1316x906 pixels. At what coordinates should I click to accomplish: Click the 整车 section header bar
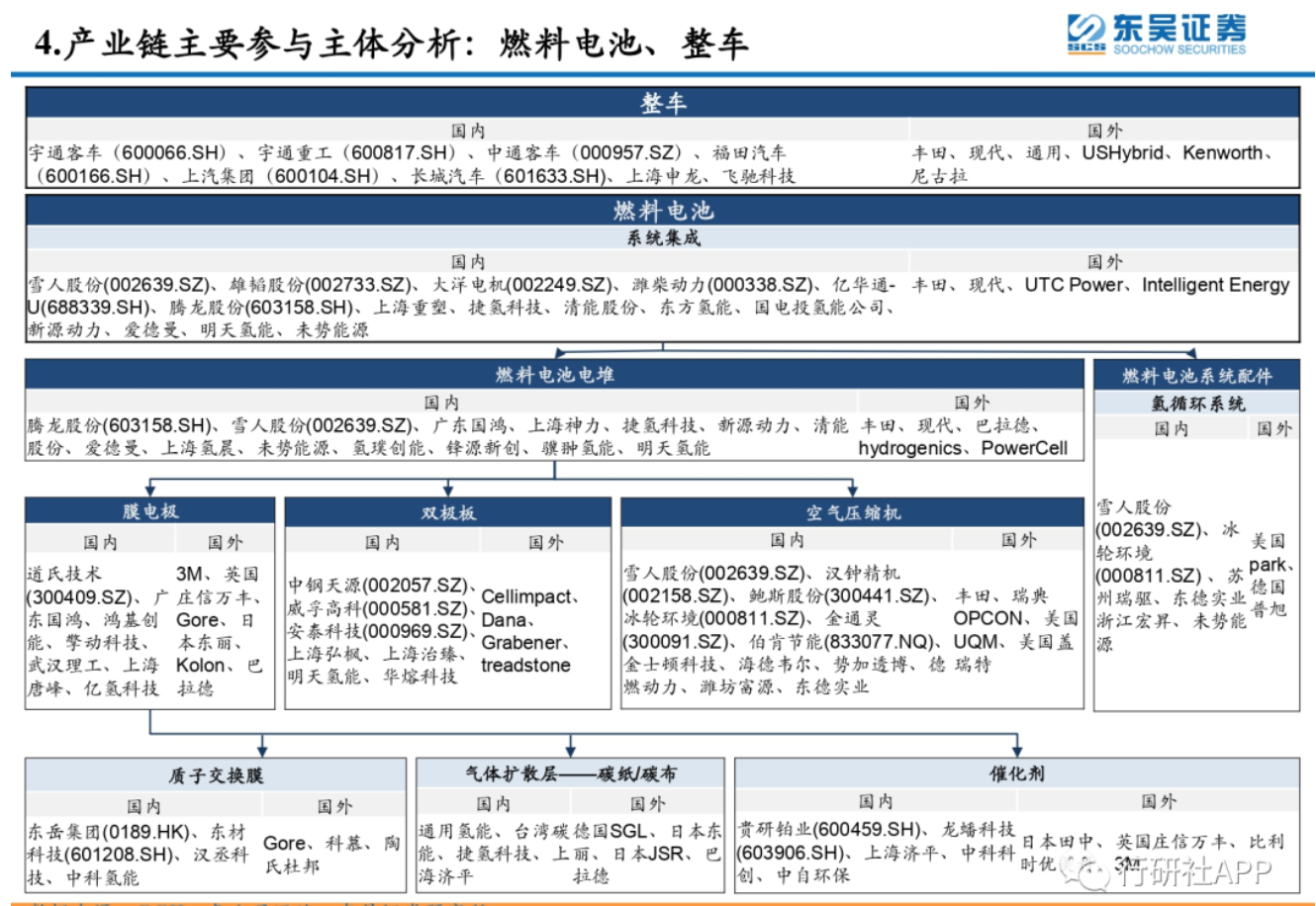662,103
